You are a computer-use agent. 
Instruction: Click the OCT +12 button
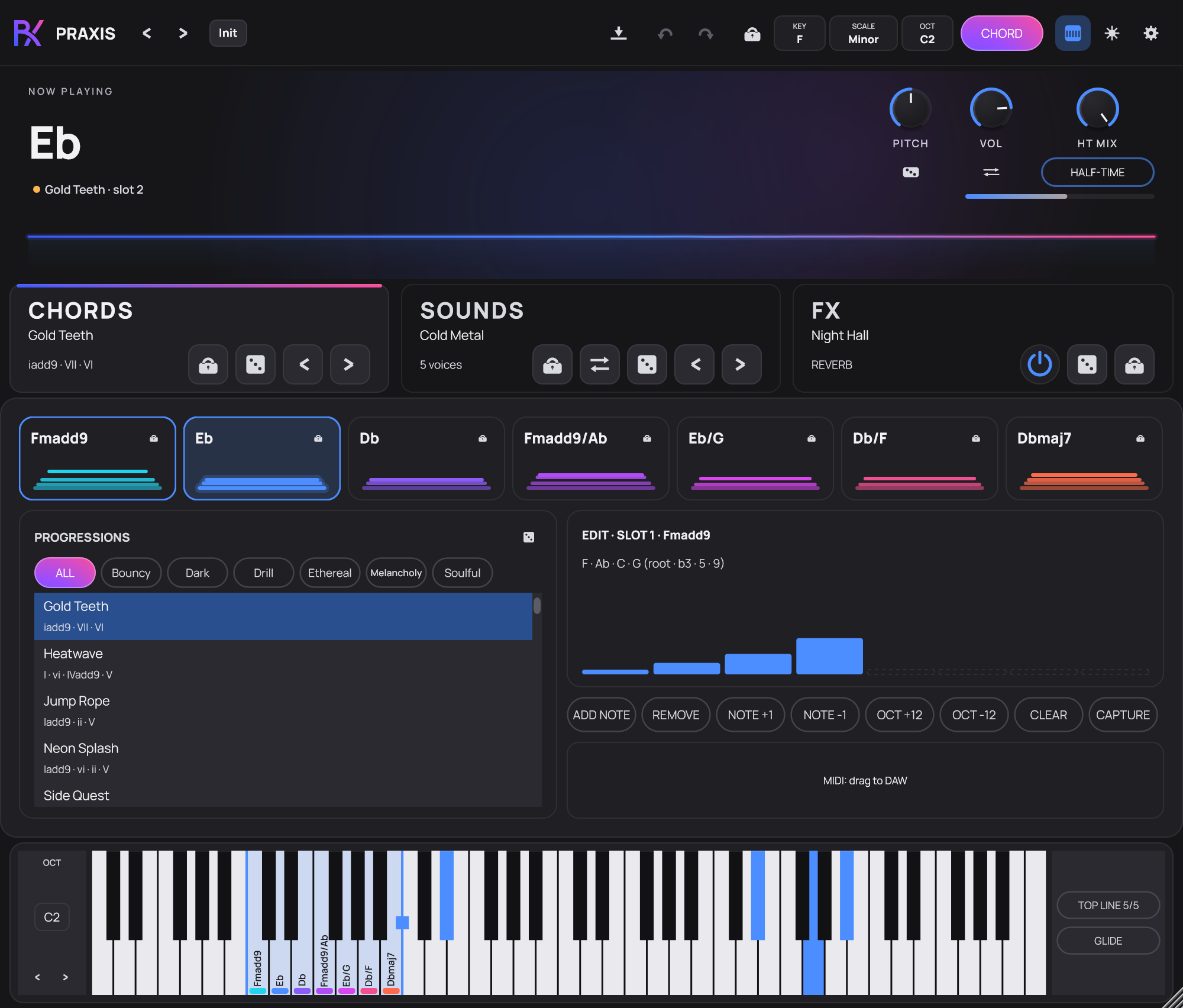click(900, 715)
